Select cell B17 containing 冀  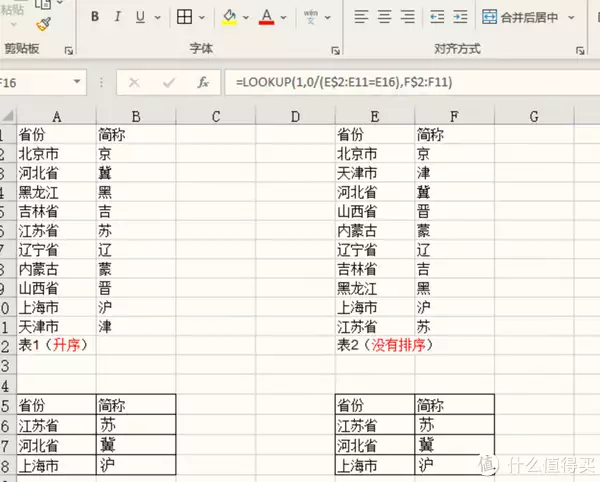tap(136, 445)
